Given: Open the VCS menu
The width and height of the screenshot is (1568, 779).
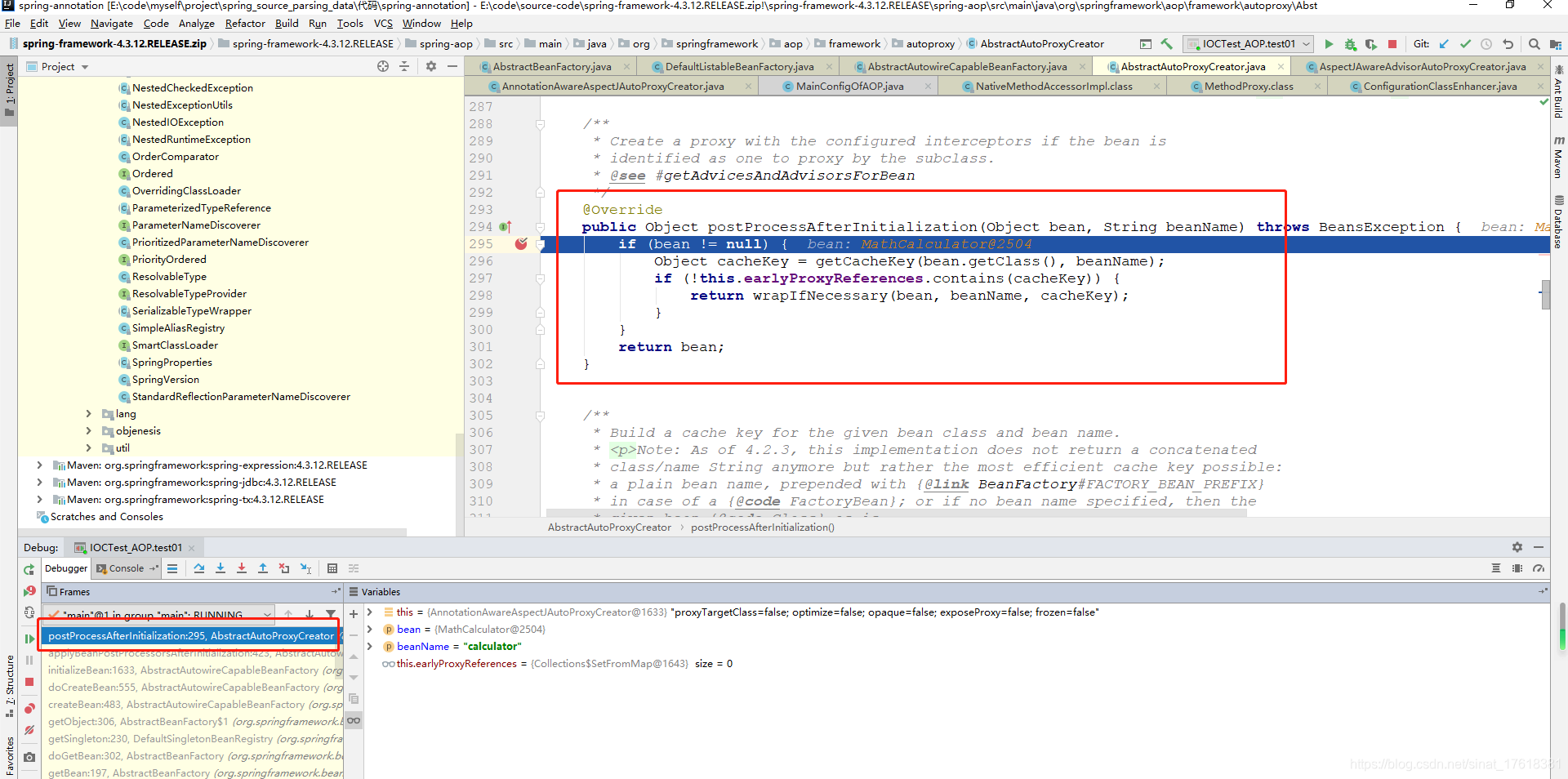Looking at the screenshot, I should coord(383,24).
